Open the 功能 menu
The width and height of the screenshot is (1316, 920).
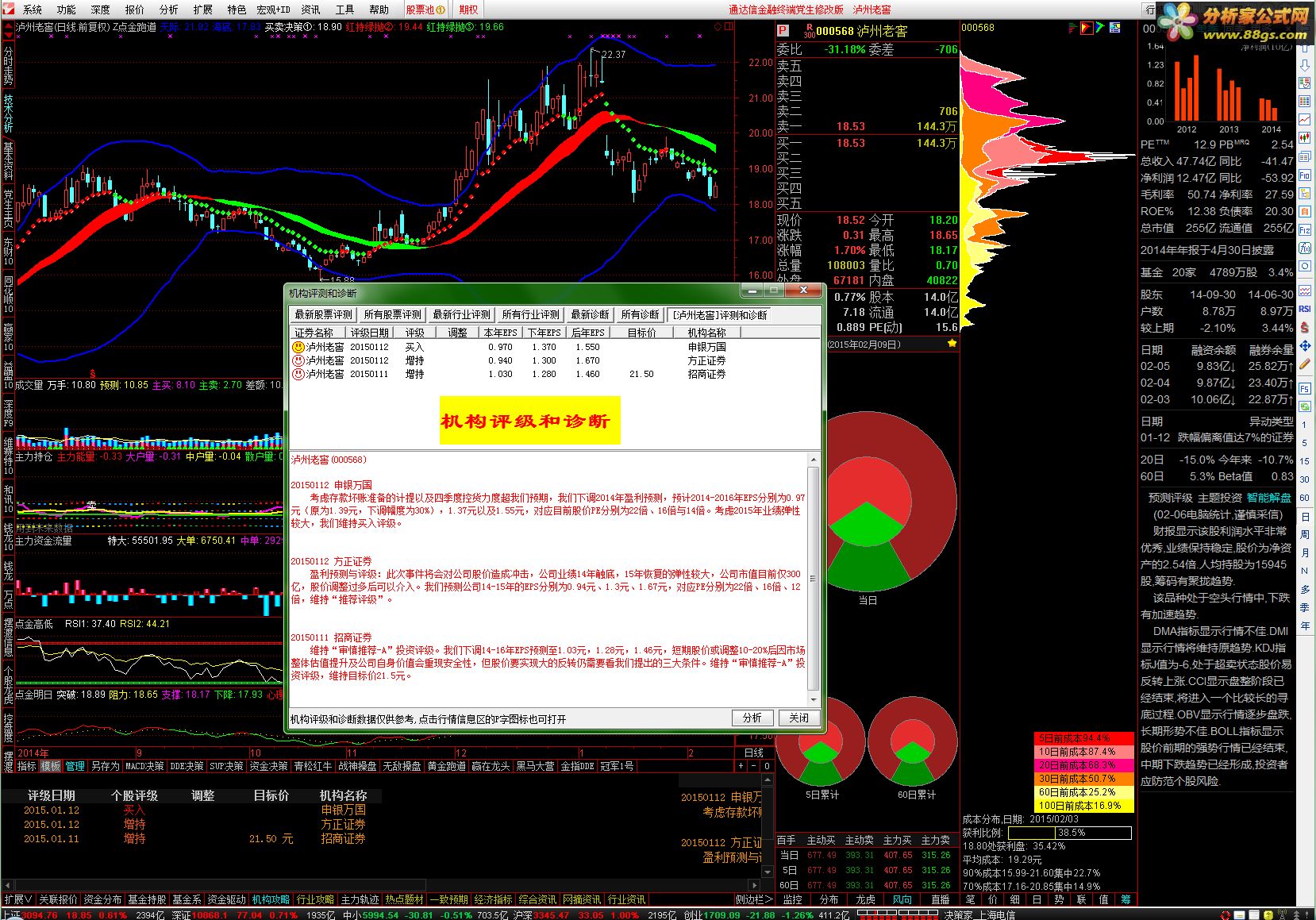coord(66,10)
